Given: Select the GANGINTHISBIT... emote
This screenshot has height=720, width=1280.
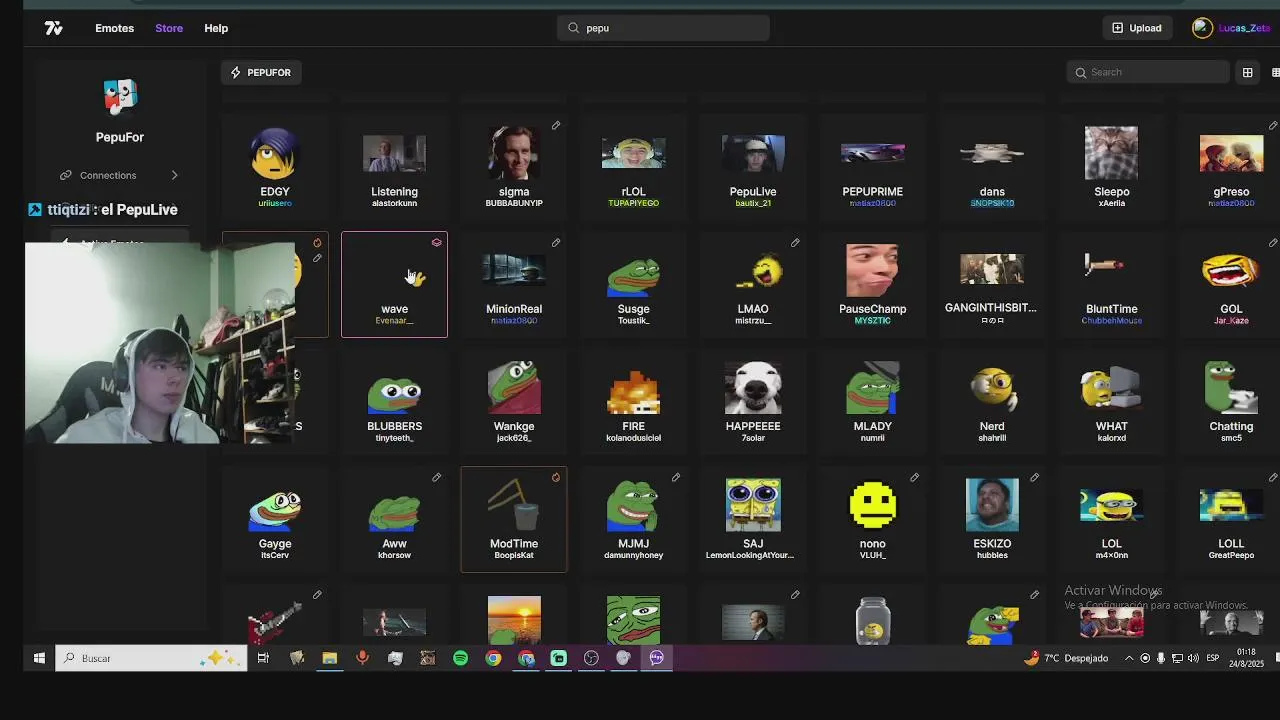Looking at the screenshot, I should (x=992, y=284).
